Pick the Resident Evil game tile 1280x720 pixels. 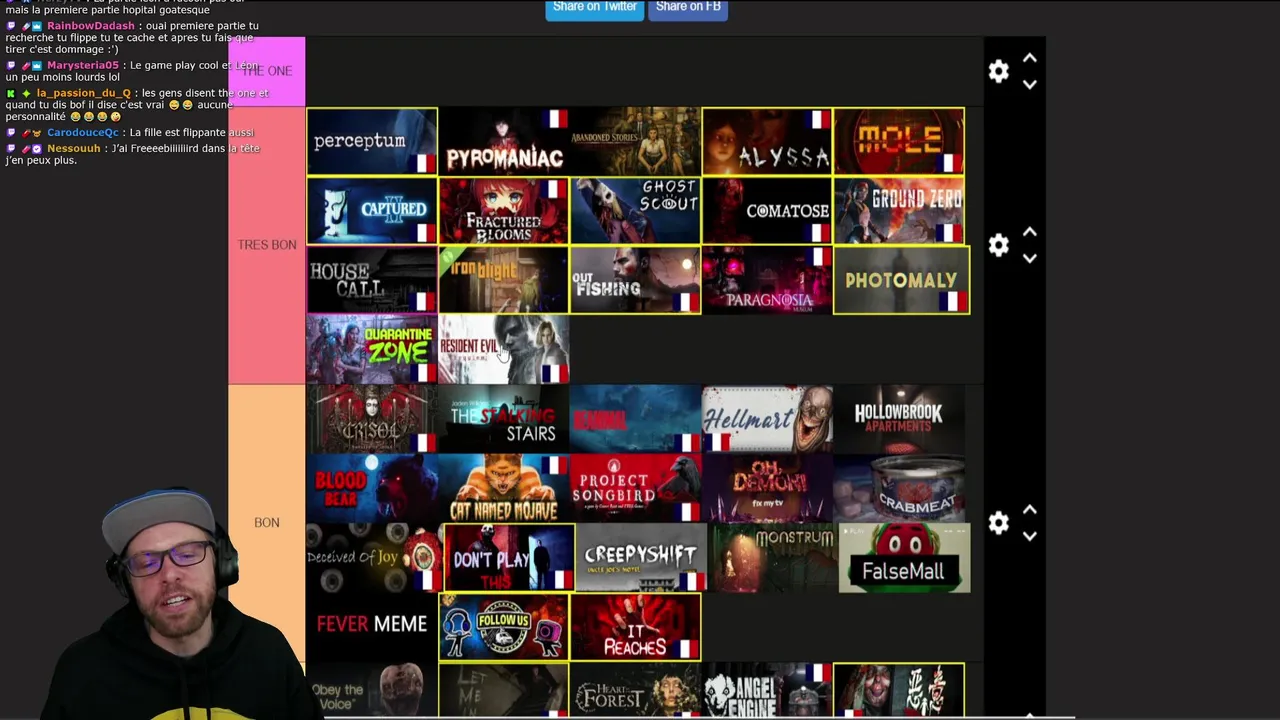click(504, 350)
